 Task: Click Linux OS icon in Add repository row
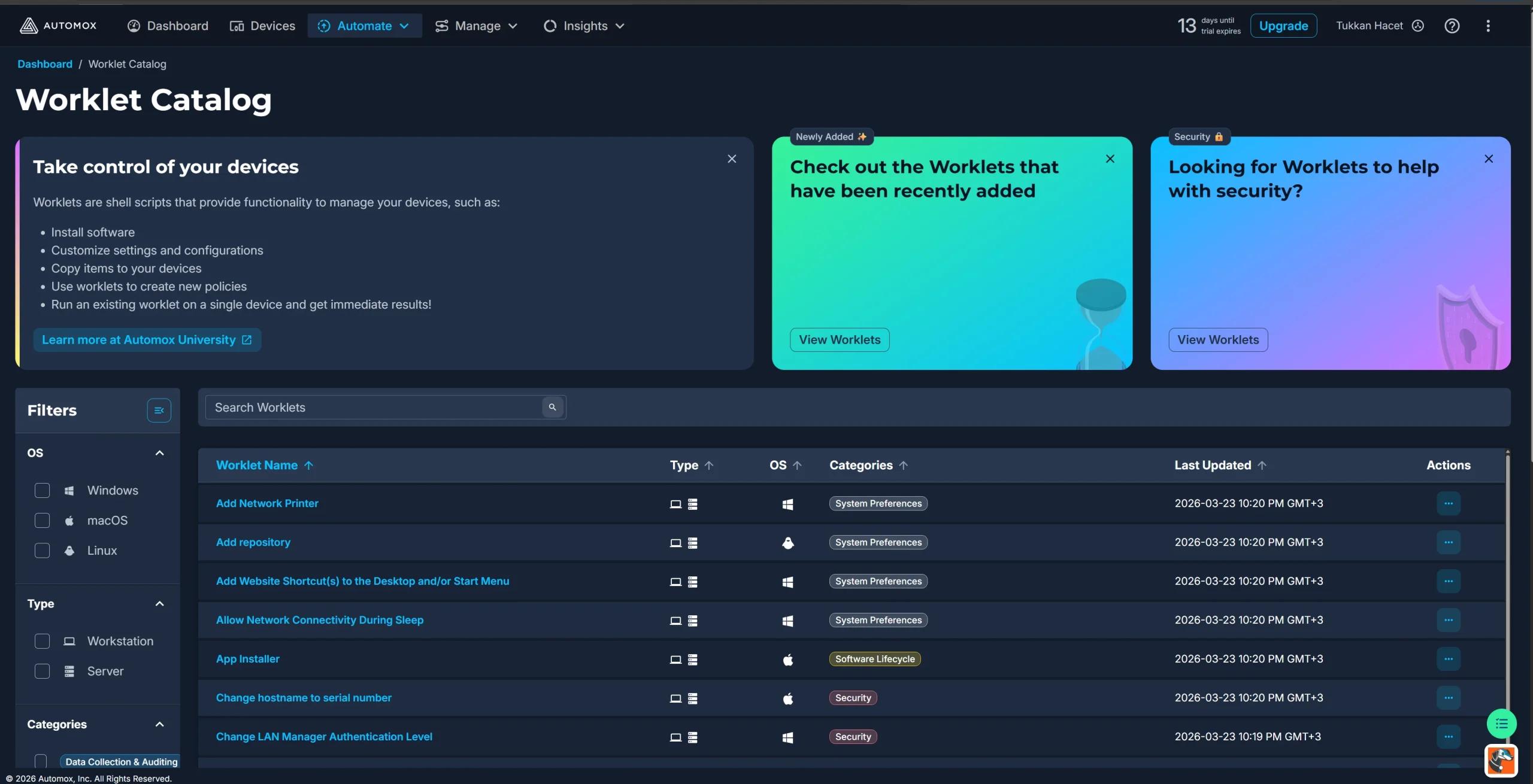[x=787, y=543]
